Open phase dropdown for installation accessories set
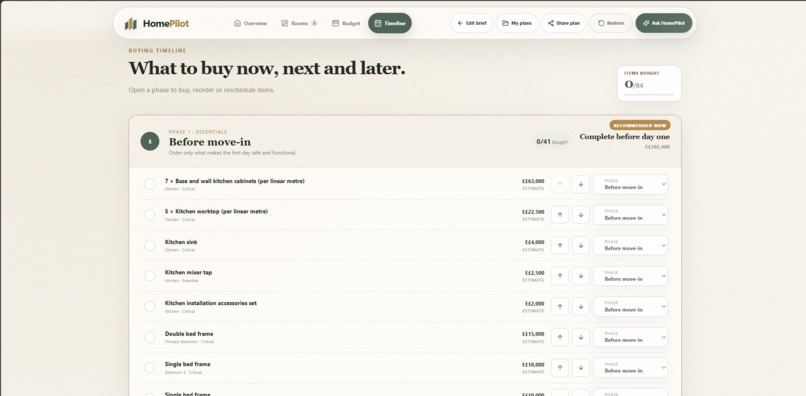The image size is (806, 396). click(x=631, y=307)
